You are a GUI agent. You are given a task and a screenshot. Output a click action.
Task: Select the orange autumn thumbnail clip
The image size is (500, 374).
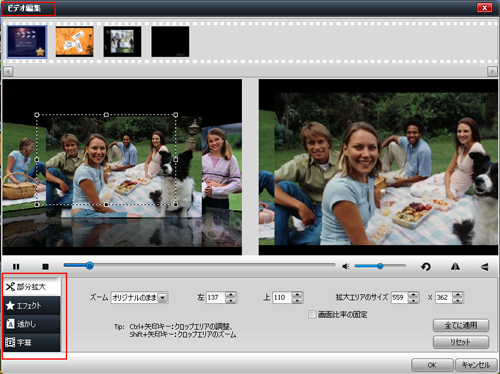coord(74,42)
